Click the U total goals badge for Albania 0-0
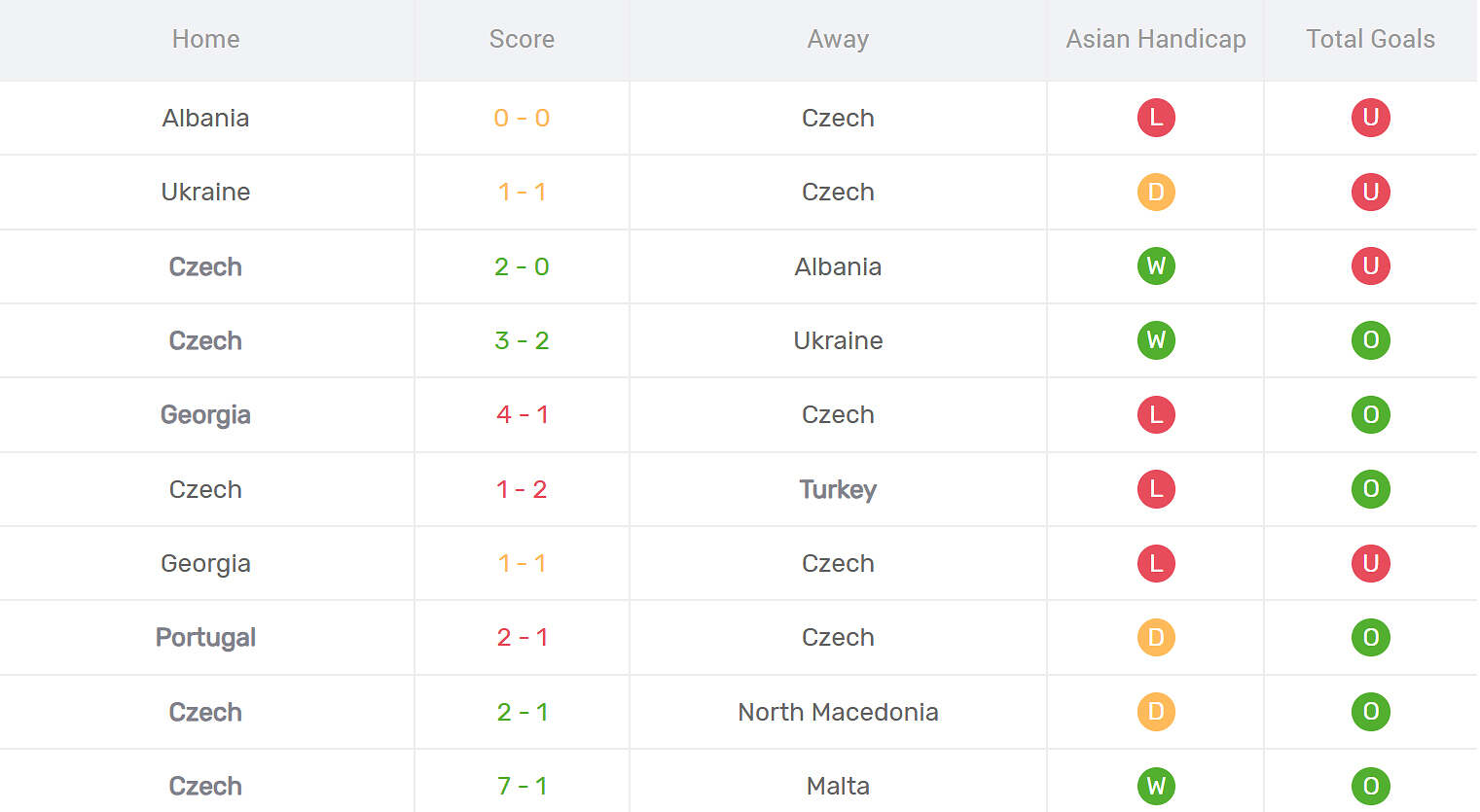1480x812 pixels. pos(1370,118)
